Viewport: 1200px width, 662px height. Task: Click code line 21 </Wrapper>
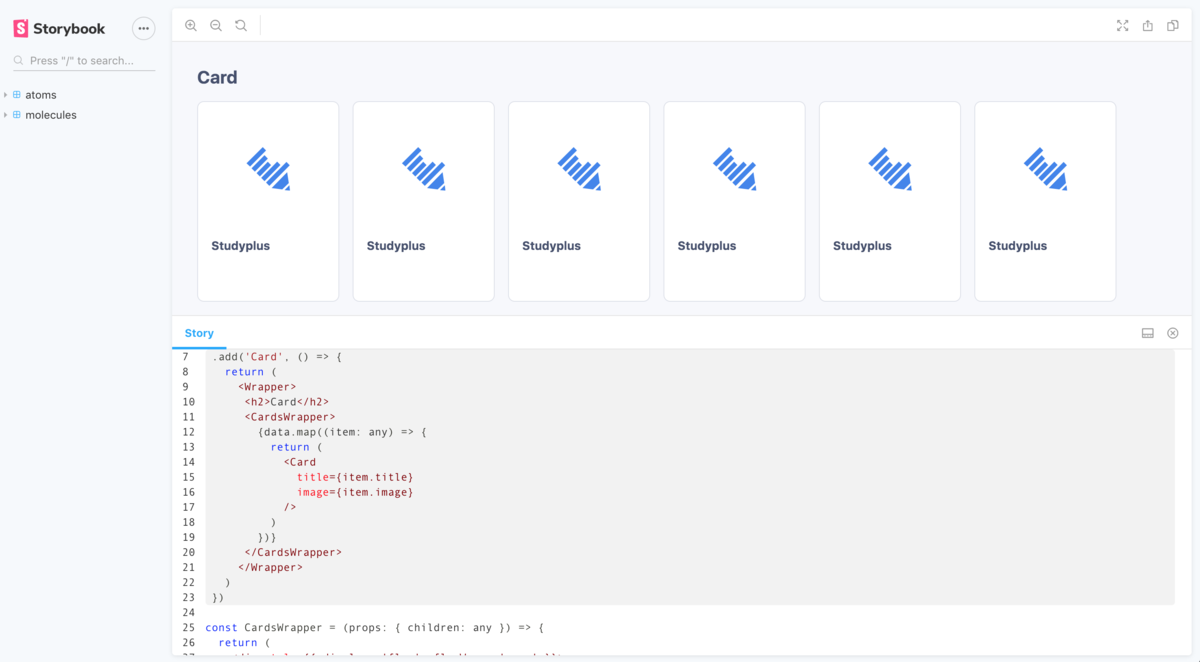270,567
